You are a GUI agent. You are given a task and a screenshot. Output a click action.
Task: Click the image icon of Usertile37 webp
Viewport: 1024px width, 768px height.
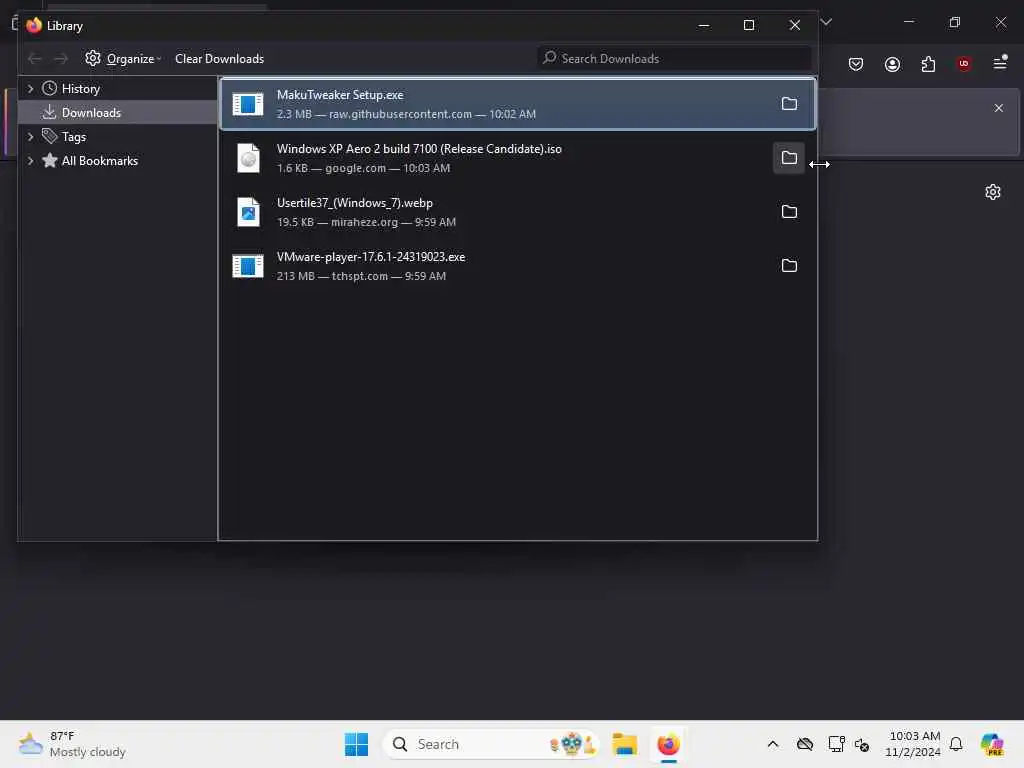click(248, 212)
